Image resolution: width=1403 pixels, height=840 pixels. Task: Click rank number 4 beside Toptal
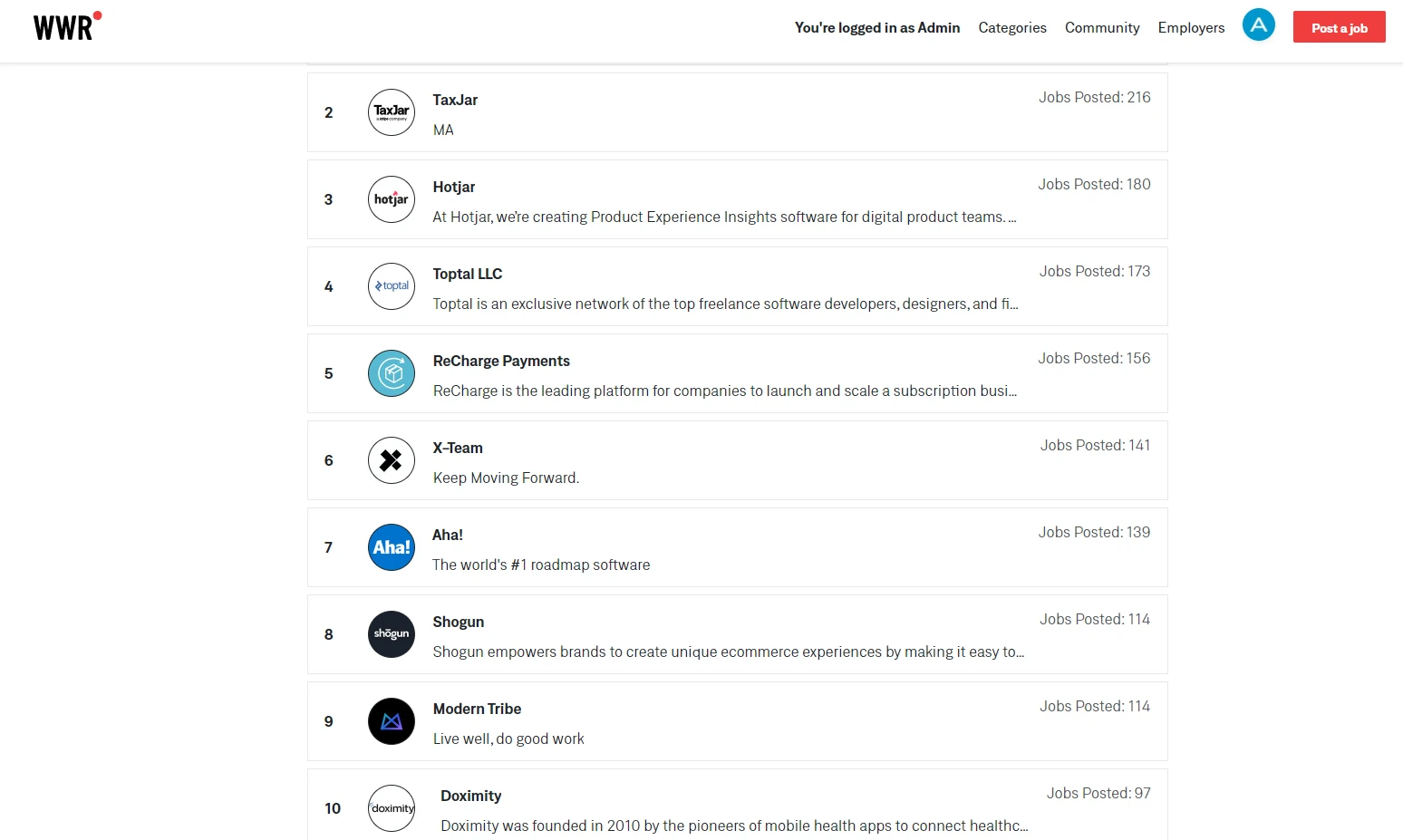[329, 286]
